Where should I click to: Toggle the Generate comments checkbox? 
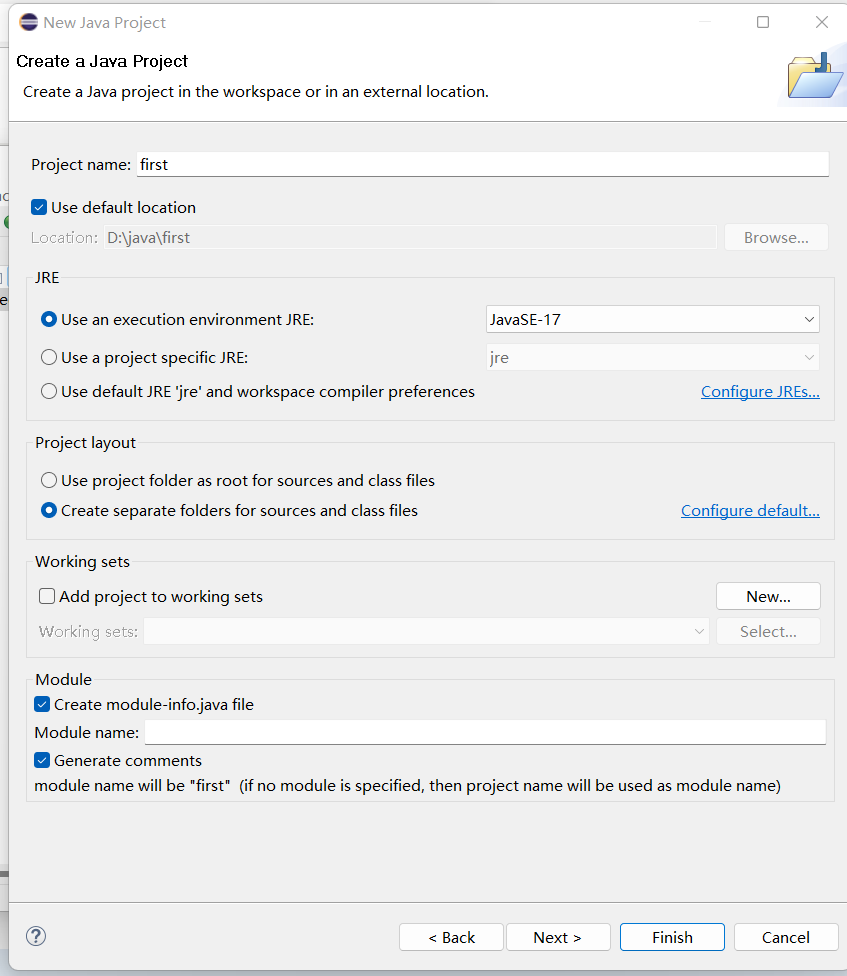point(42,761)
